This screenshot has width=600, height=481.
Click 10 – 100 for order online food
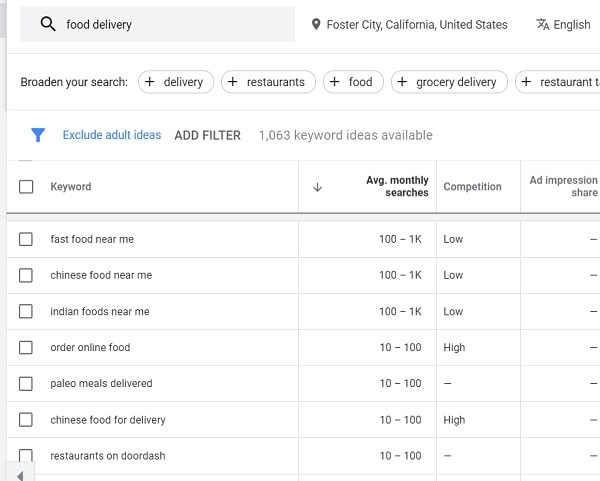click(x=400, y=347)
